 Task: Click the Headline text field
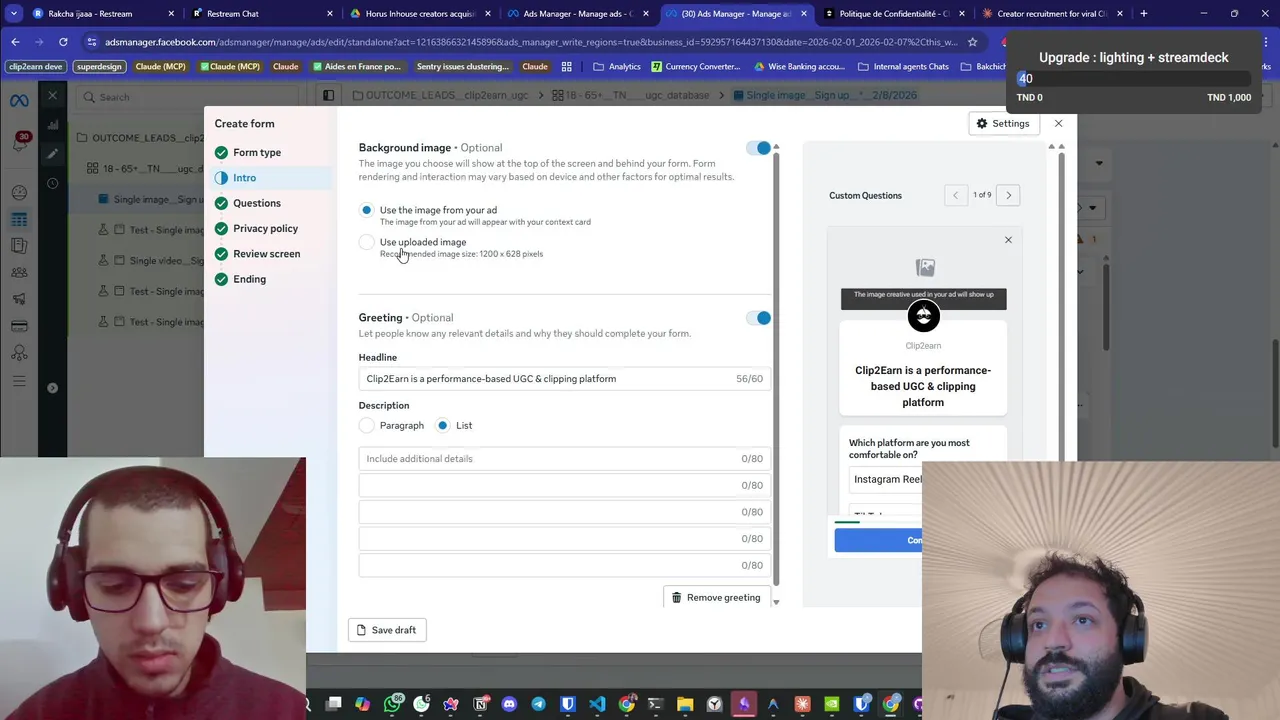coord(564,379)
